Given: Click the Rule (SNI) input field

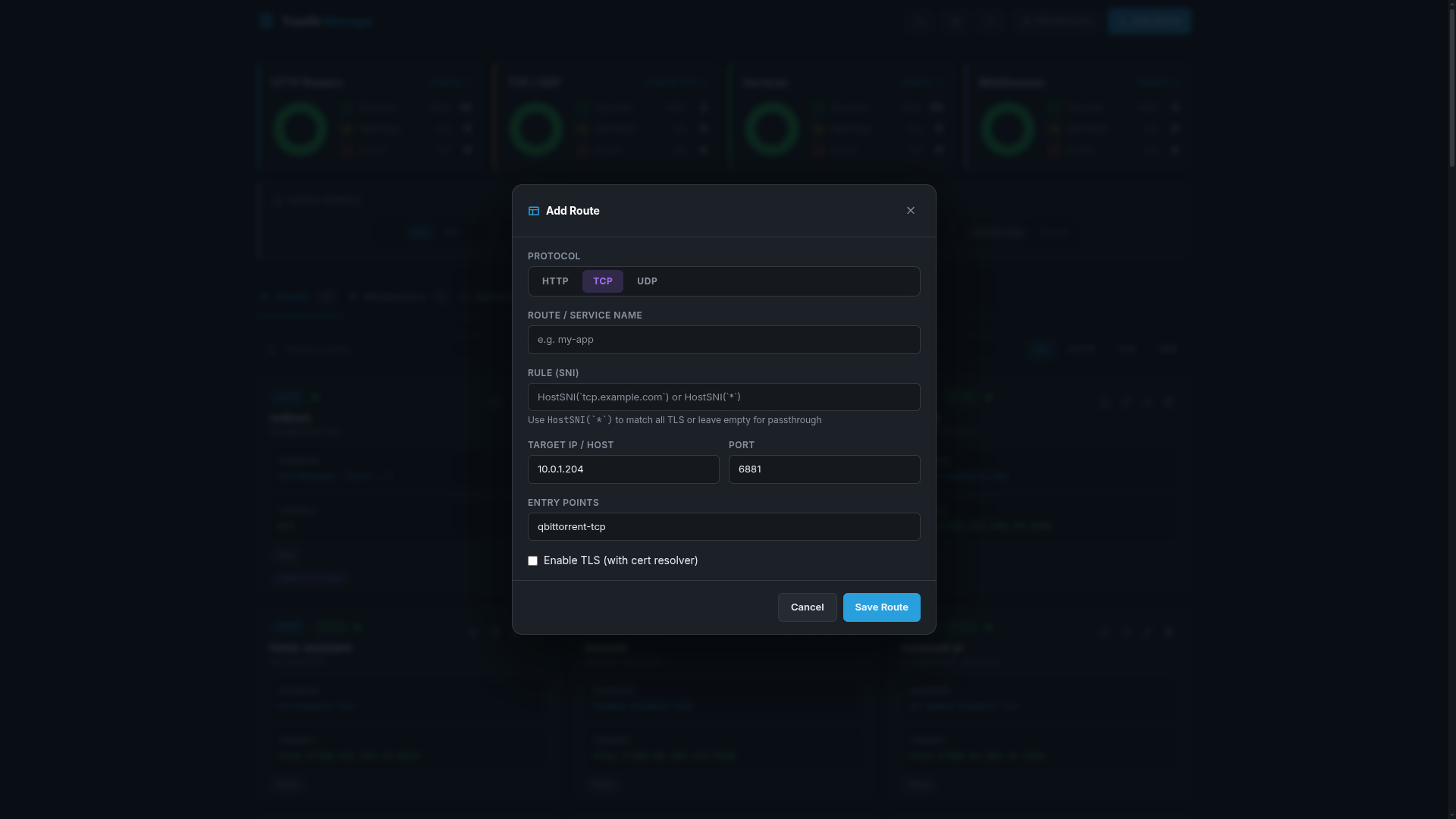Looking at the screenshot, I should [x=723, y=397].
